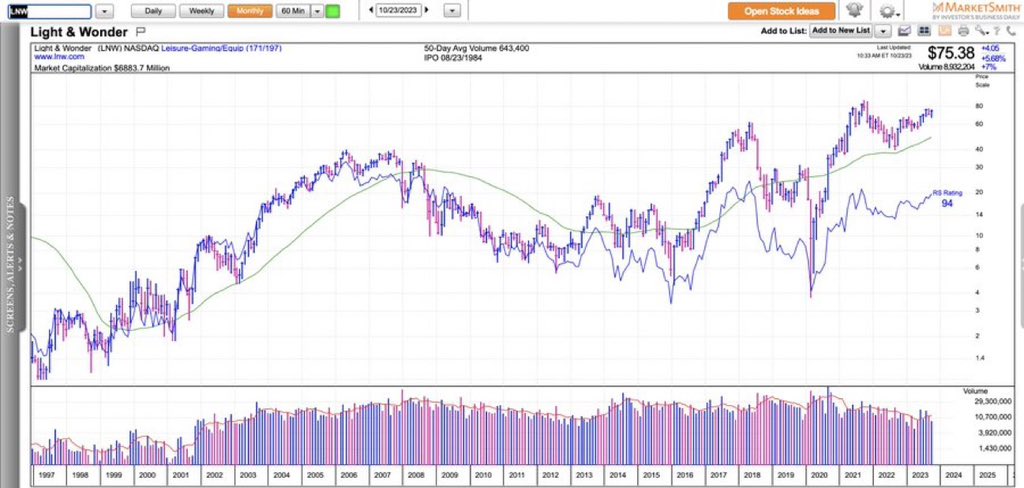1024x488 pixels.
Task: Click the Market Capitalization $6883.7 Million text
Action: coord(101,67)
